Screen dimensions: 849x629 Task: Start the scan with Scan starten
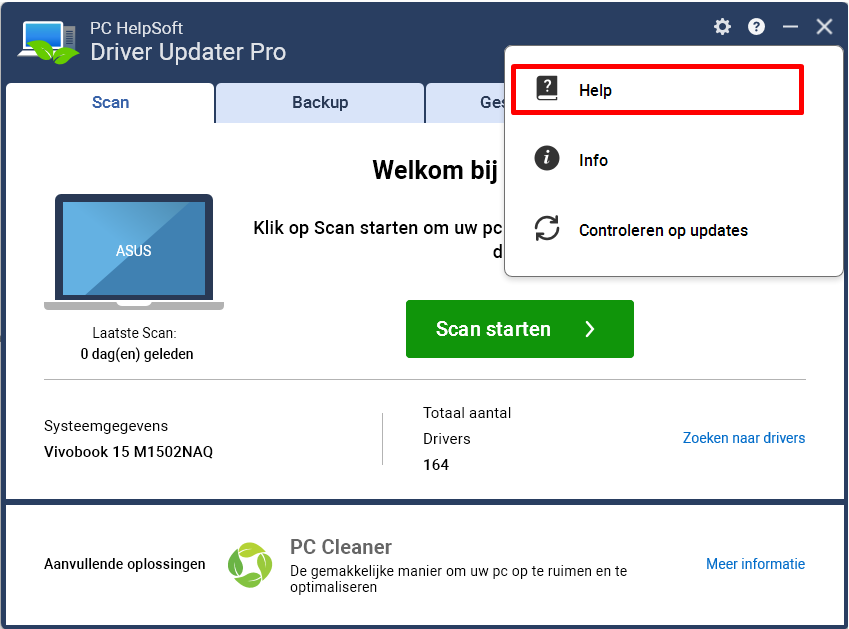coord(520,329)
